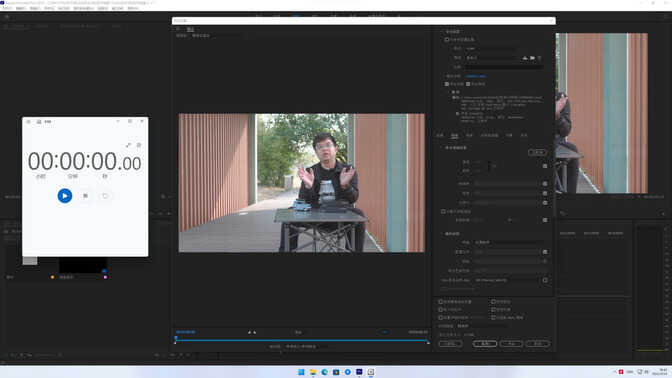Click the set in point marker icon under the preview
This screenshot has height=378, width=672.
click(x=249, y=332)
